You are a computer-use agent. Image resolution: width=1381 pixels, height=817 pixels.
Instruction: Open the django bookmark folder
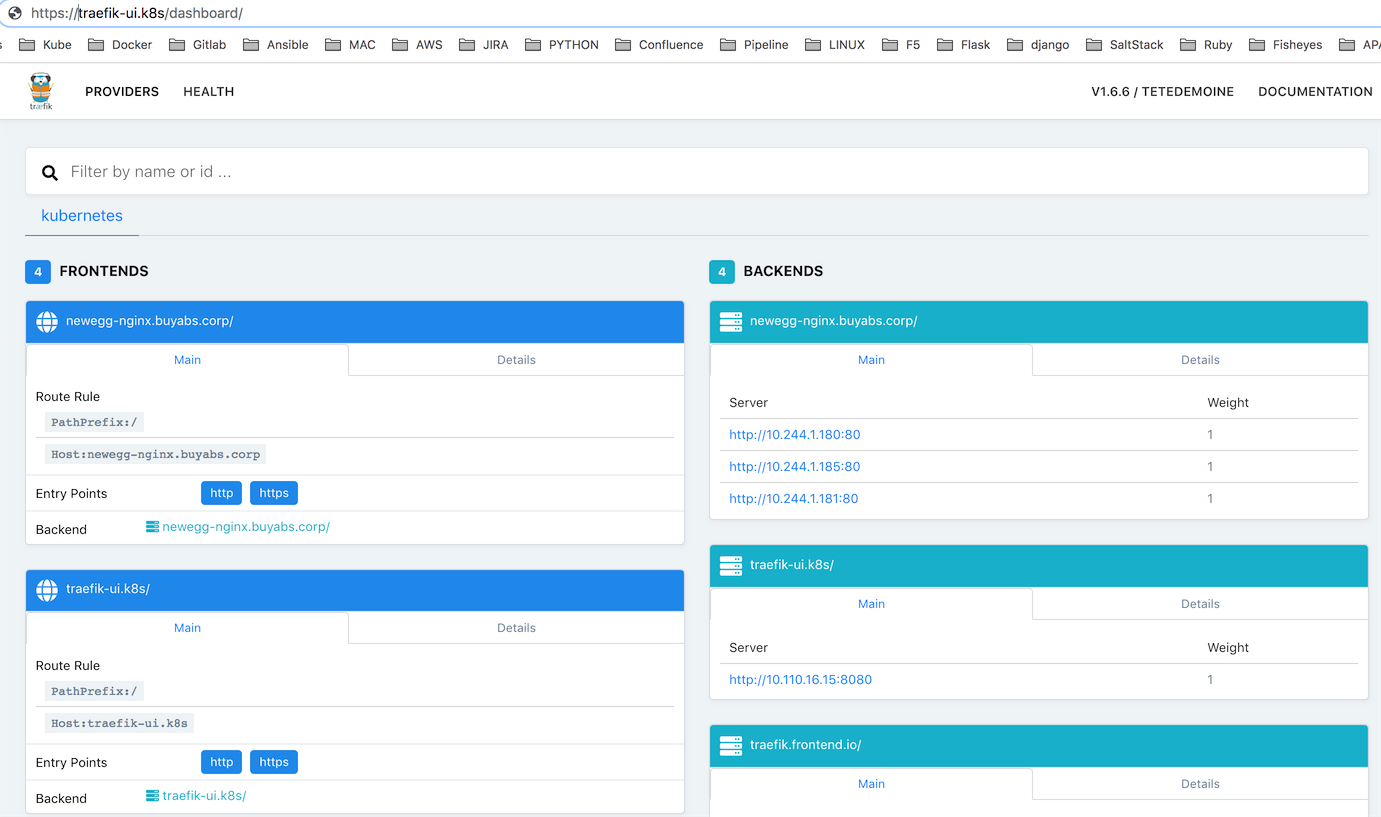[x=1038, y=45]
